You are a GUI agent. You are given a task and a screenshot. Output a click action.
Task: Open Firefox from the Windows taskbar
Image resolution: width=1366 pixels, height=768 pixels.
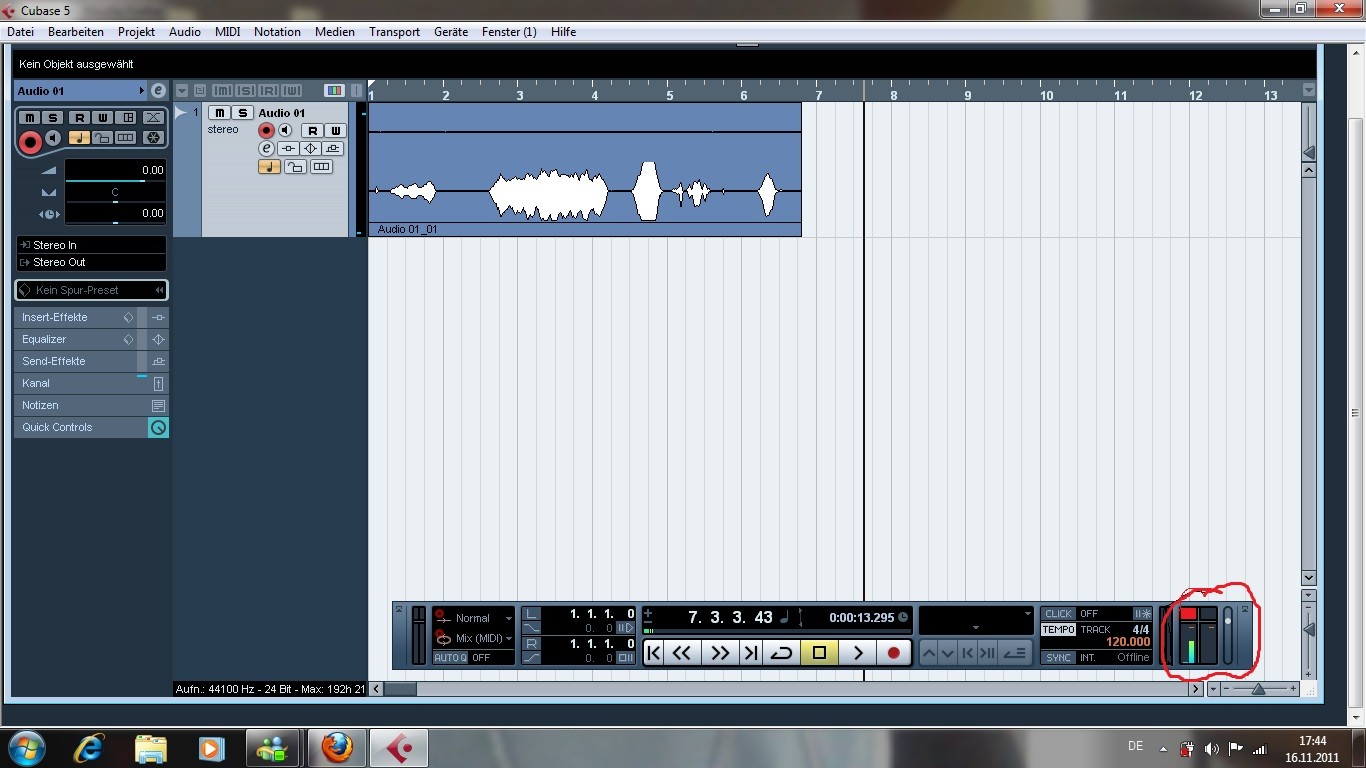pos(338,748)
